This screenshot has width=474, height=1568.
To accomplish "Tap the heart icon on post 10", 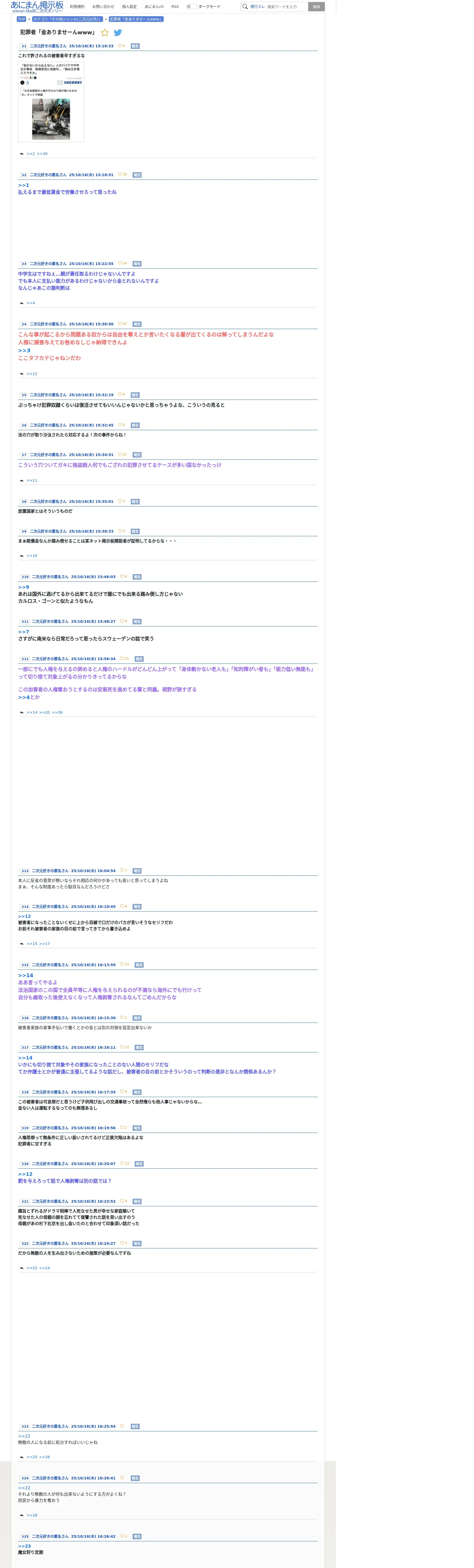I will [x=122, y=577].
